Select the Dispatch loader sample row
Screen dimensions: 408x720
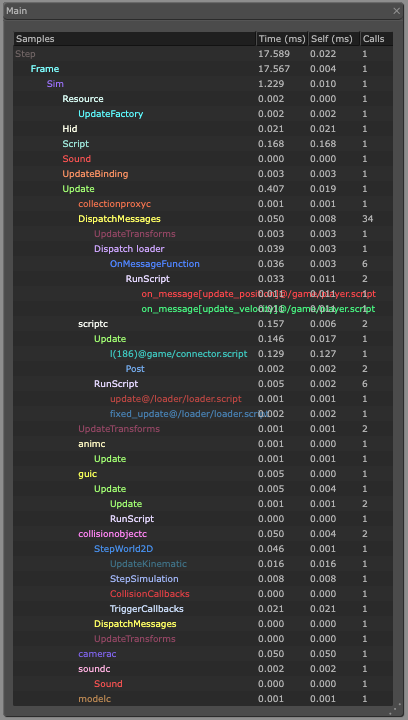[x=203, y=249]
